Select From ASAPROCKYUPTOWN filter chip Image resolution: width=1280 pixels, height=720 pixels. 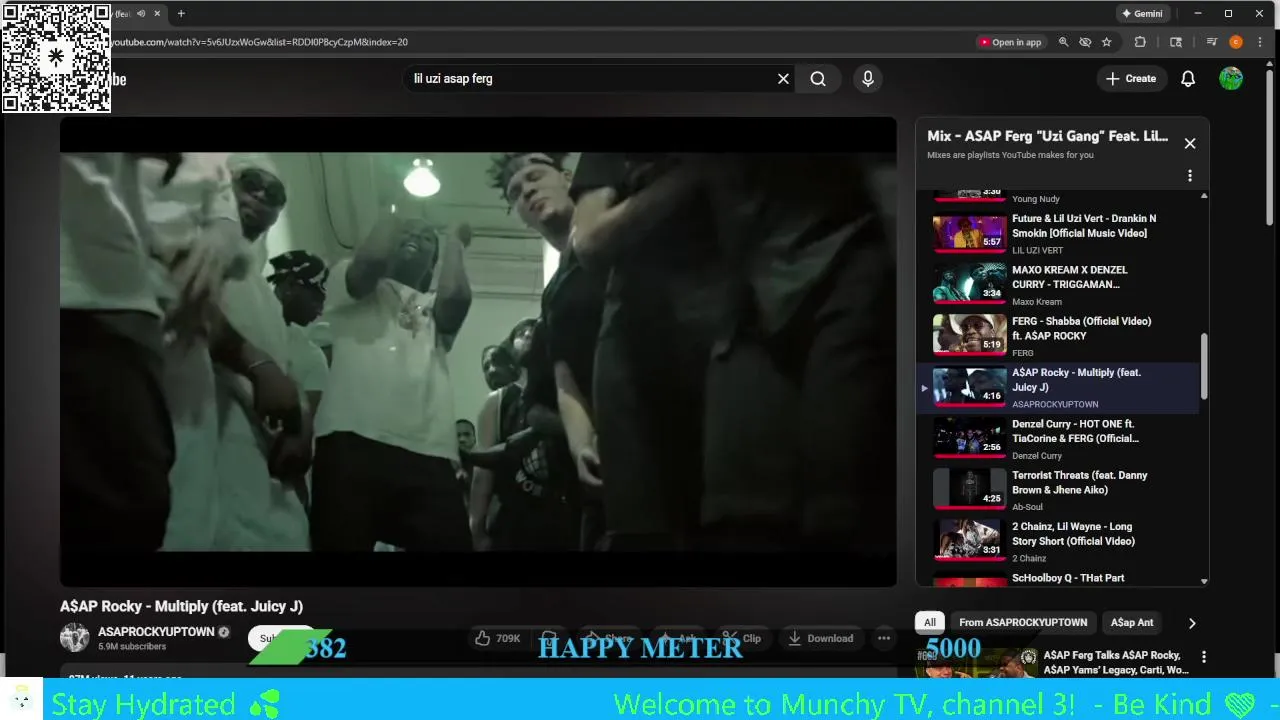1023,622
